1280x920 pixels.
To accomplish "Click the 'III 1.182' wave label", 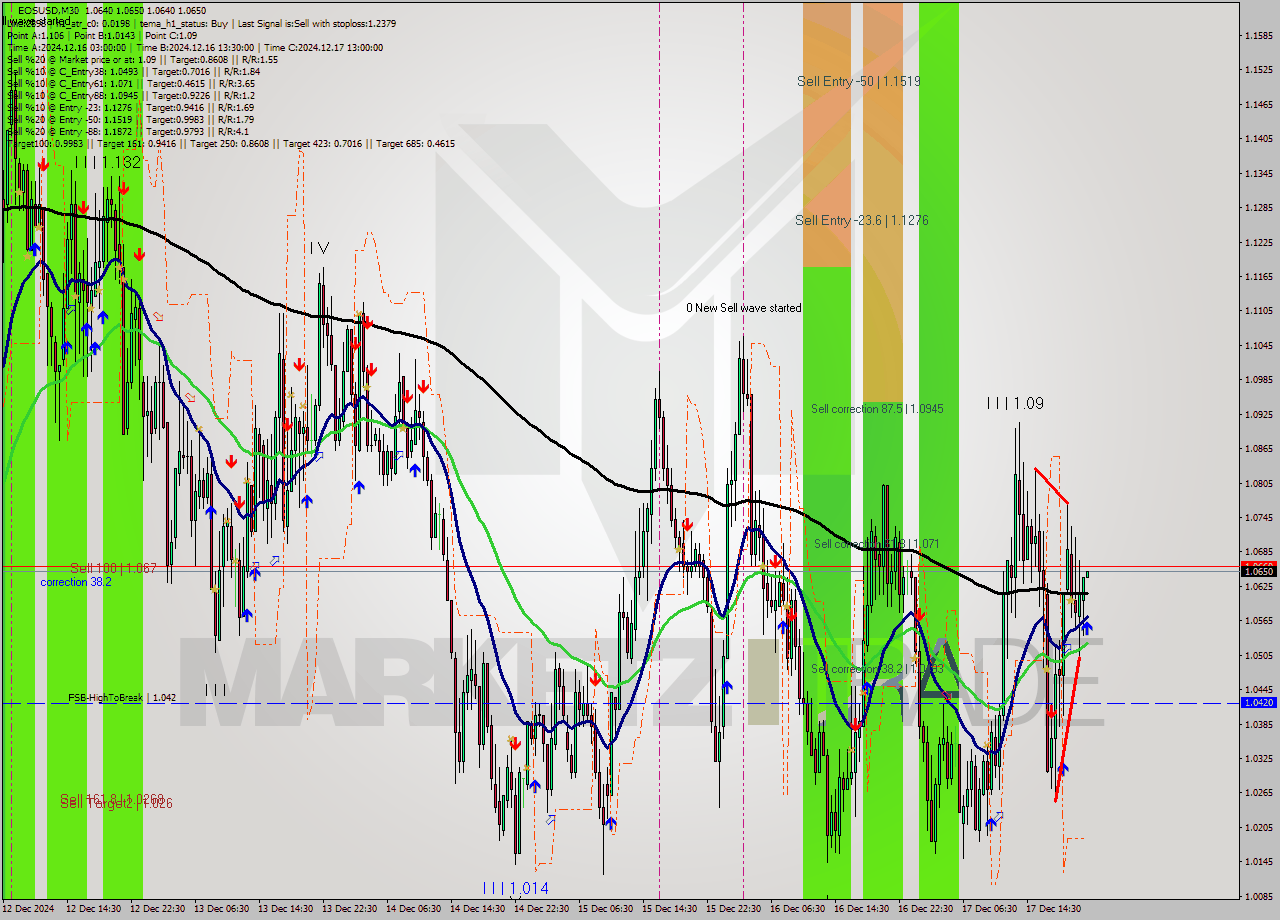I will click(x=108, y=162).
